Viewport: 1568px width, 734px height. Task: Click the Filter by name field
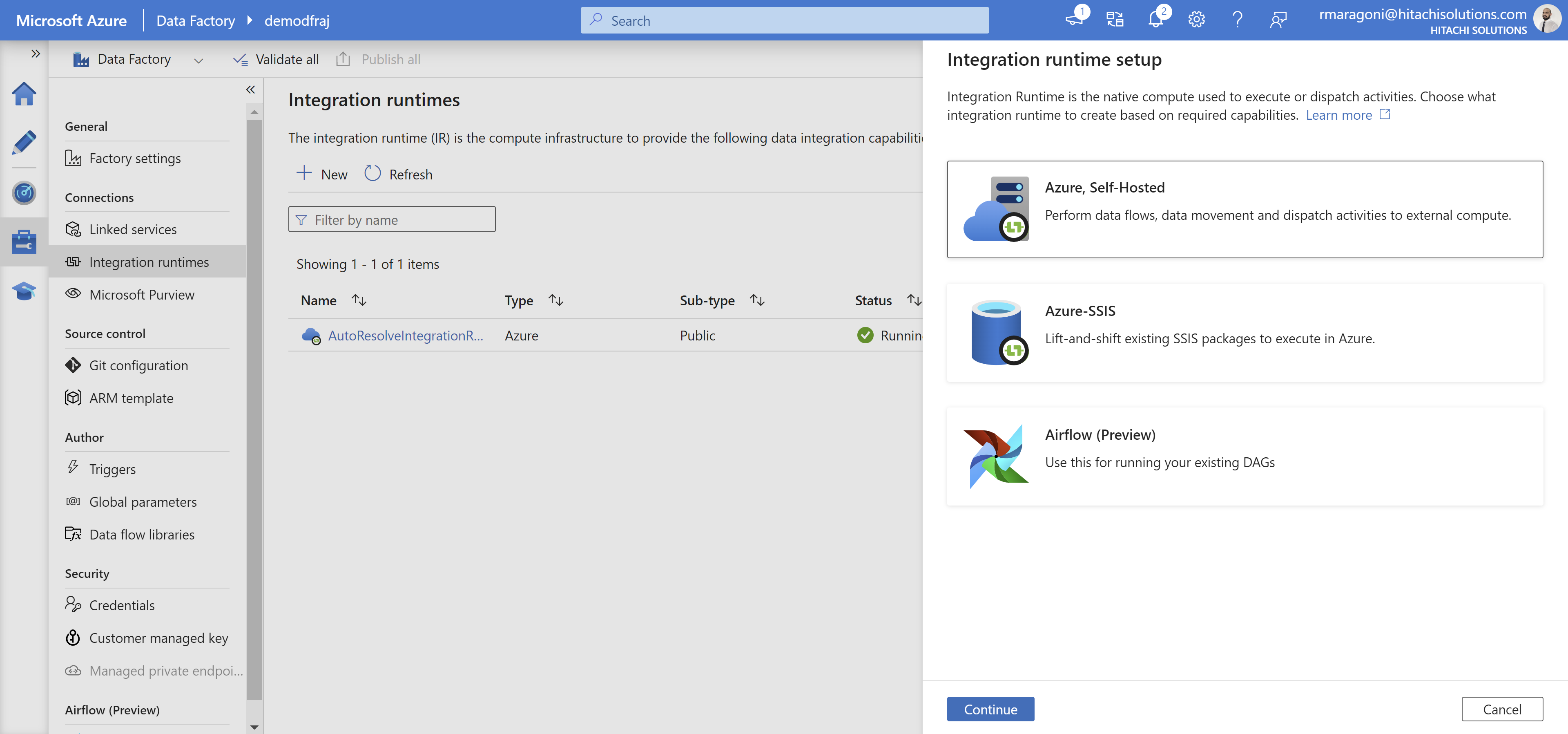(391, 219)
